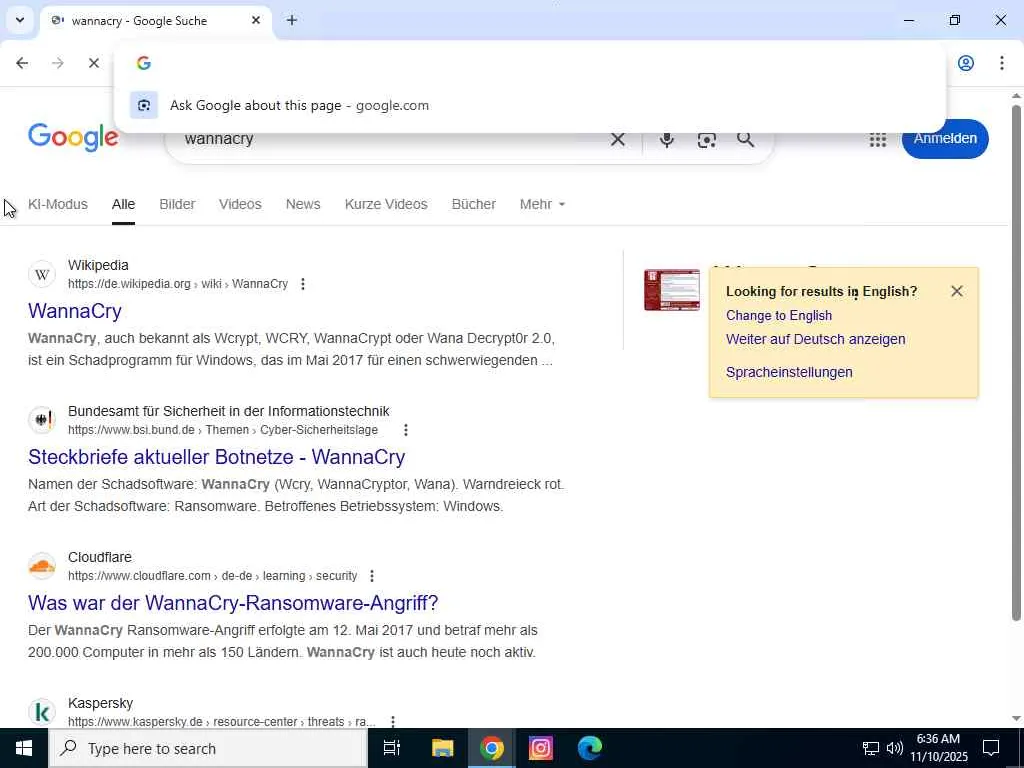Click the Google Lens icon in suggestion
This screenshot has height=768, width=1024.
coord(144,105)
